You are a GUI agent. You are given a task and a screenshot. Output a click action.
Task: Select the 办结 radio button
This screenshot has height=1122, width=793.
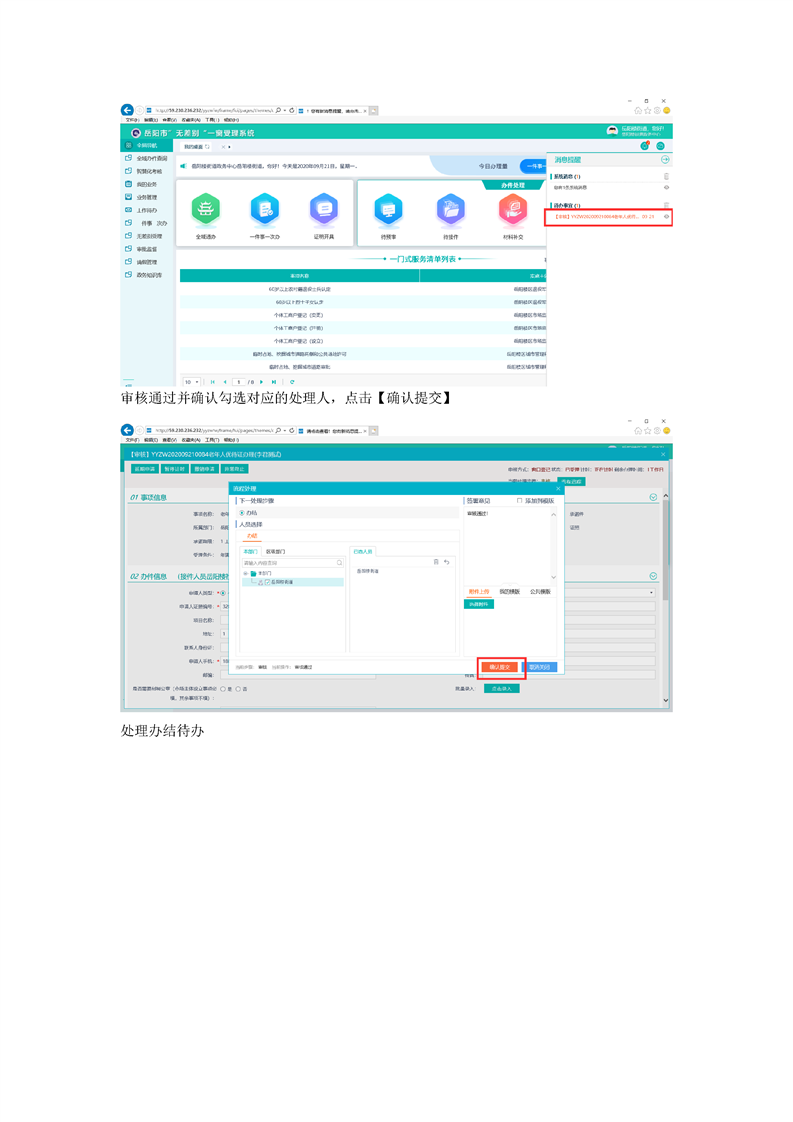click(x=241, y=513)
